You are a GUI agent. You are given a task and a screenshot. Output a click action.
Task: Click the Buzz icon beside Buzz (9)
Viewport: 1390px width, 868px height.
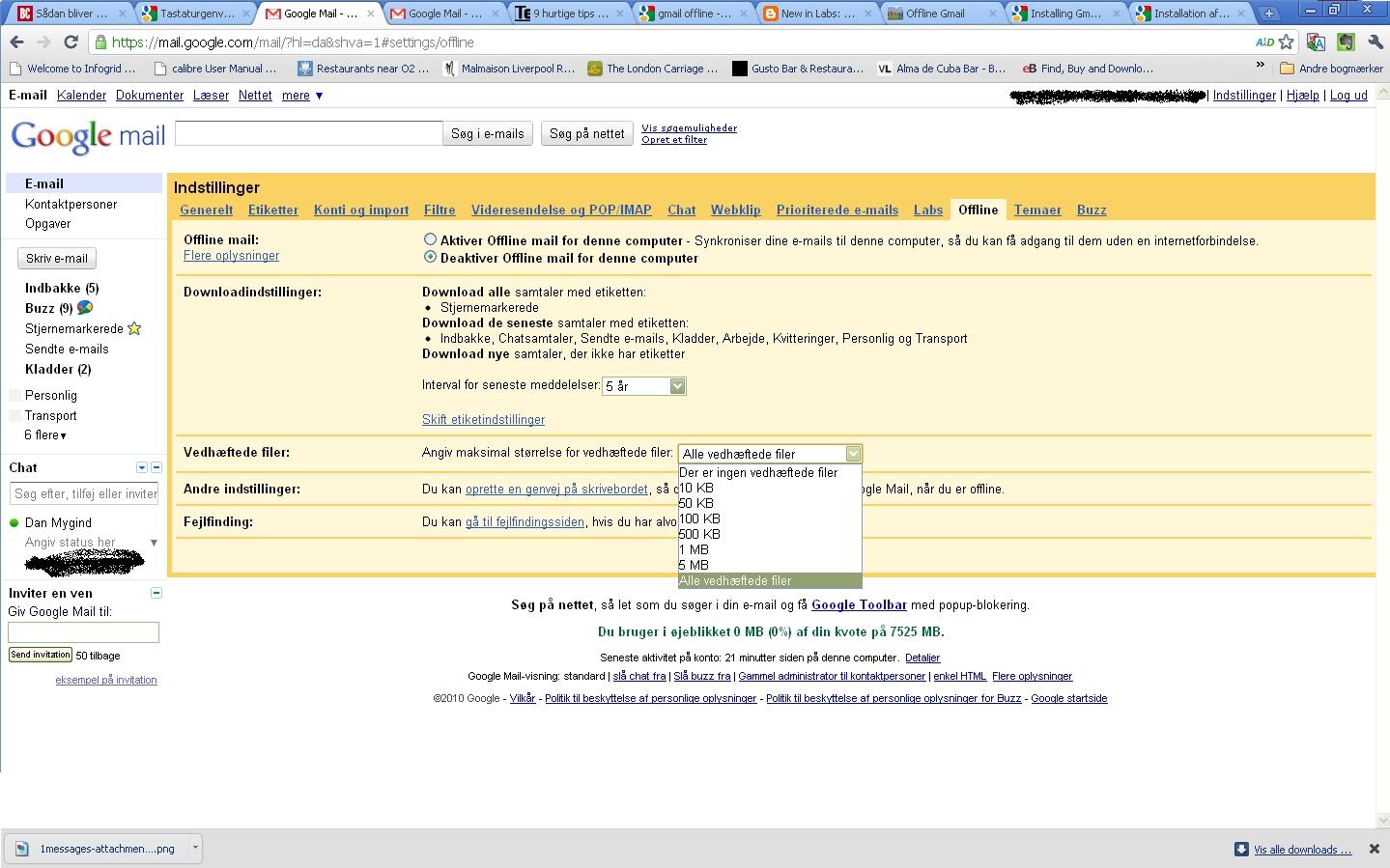pyautogui.click(x=85, y=308)
